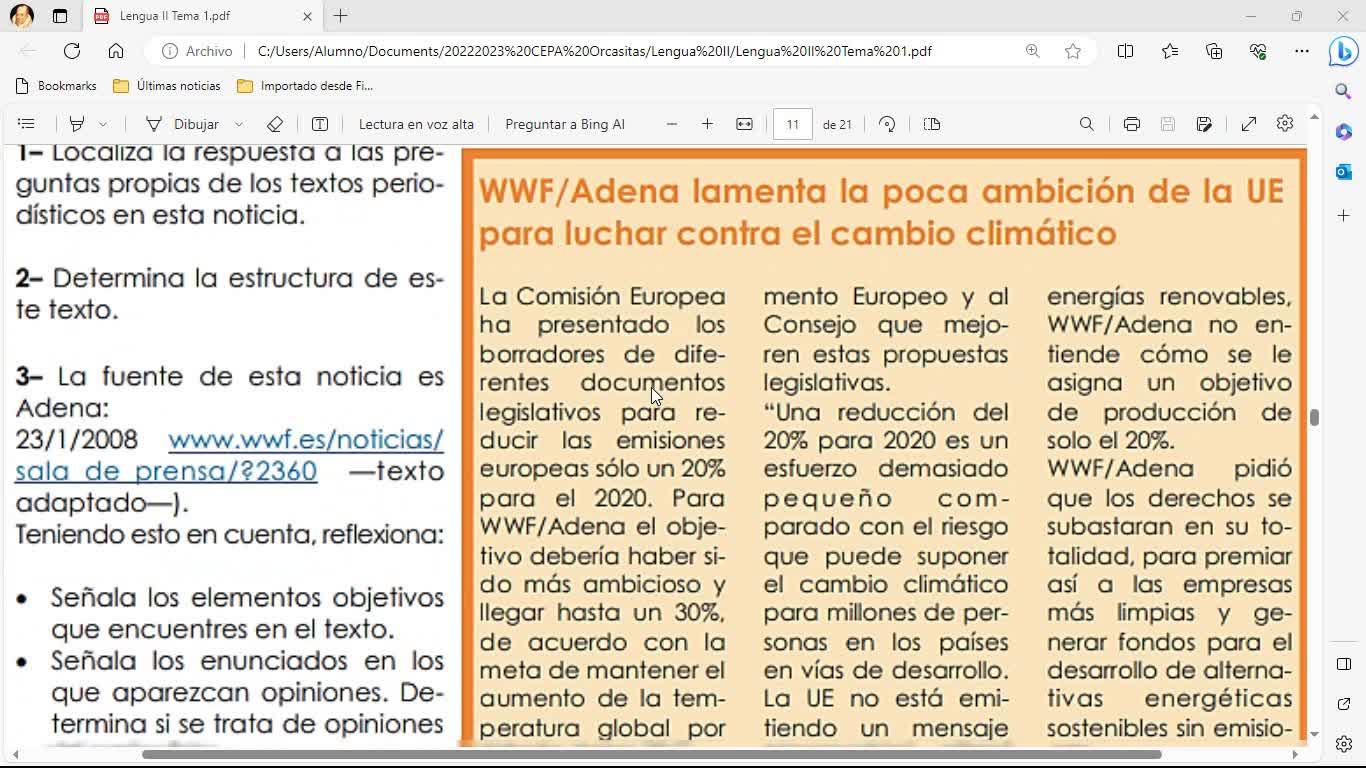Open tab actions menu icon
The height and width of the screenshot is (768, 1366).
coord(60,16)
